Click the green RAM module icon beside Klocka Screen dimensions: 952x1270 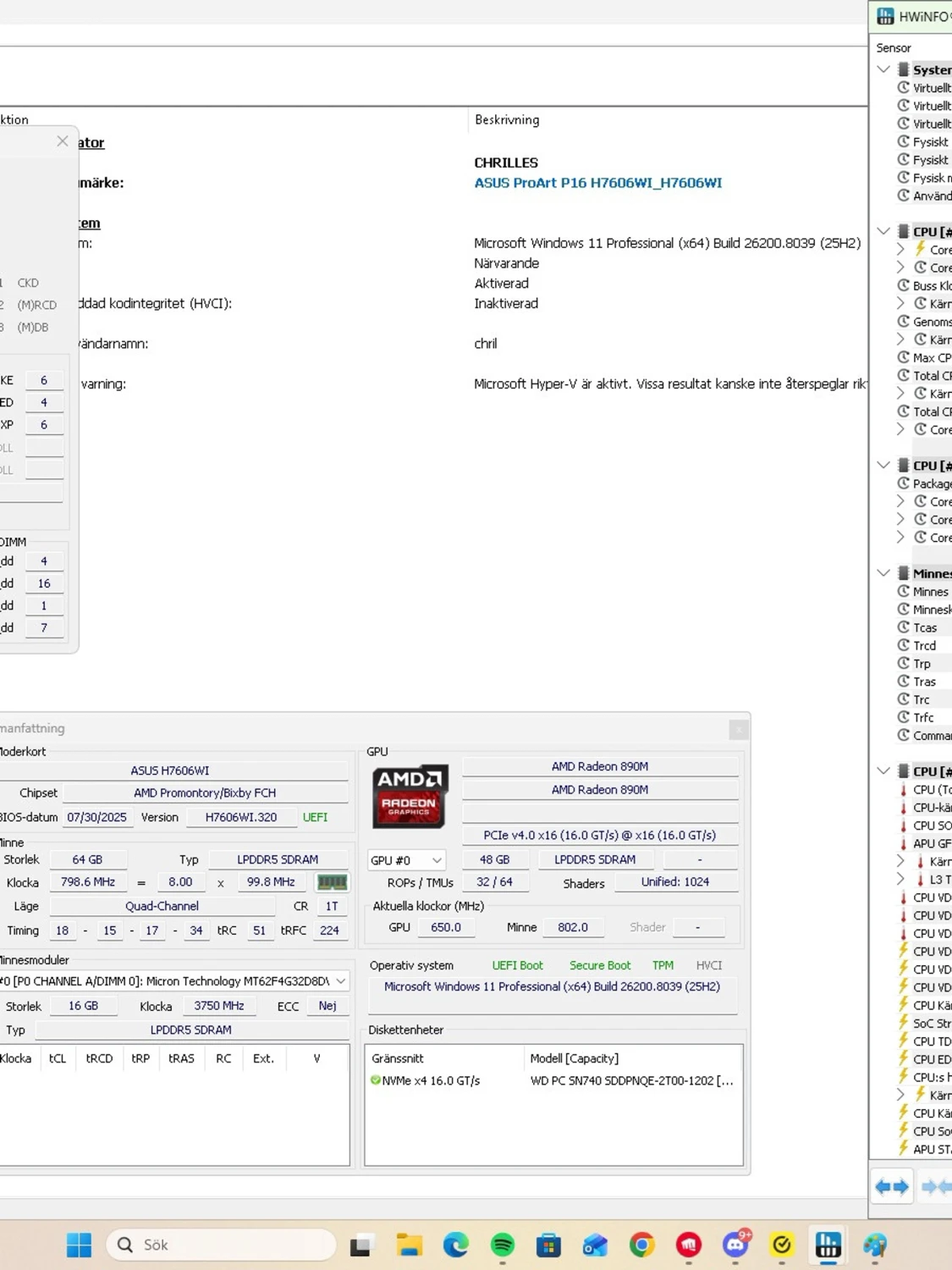pyautogui.click(x=332, y=881)
